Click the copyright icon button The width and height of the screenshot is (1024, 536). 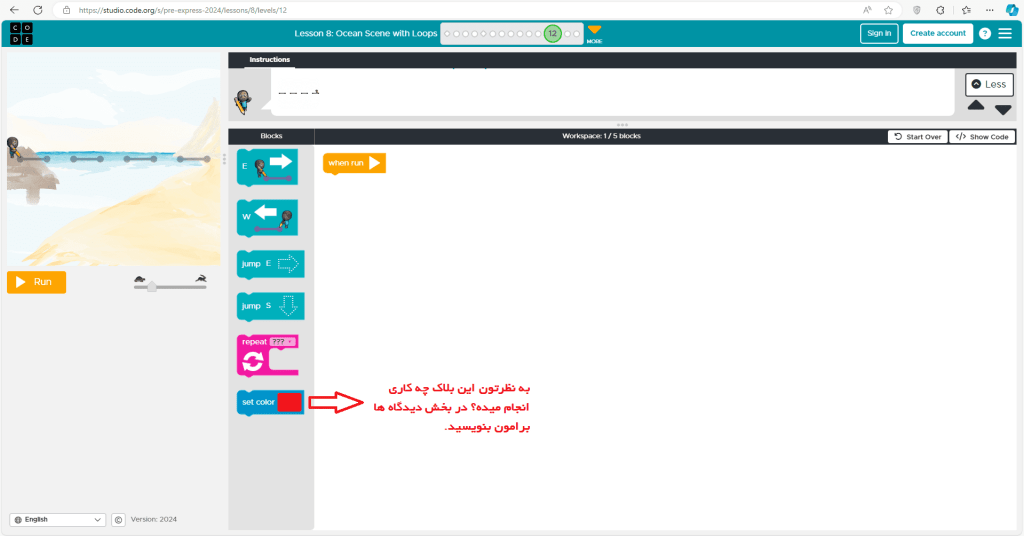tap(118, 520)
